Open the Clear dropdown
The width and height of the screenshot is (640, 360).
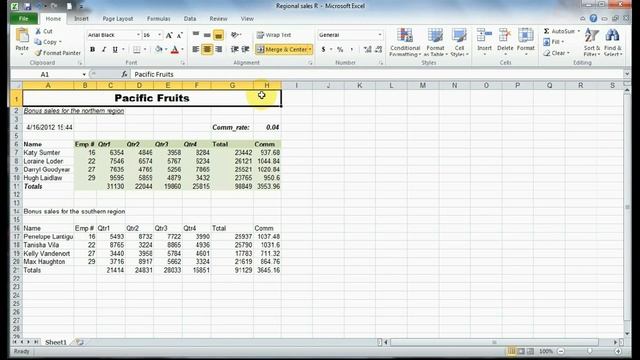[556, 53]
